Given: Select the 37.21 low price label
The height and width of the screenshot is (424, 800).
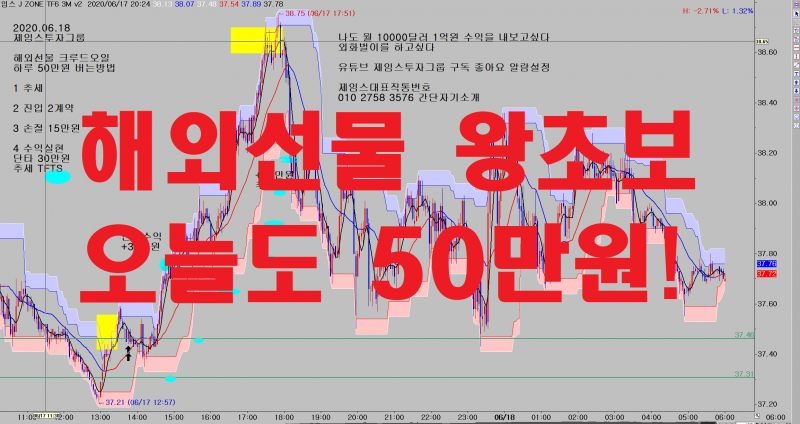Looking at the screenshot, I should [128, 401].
